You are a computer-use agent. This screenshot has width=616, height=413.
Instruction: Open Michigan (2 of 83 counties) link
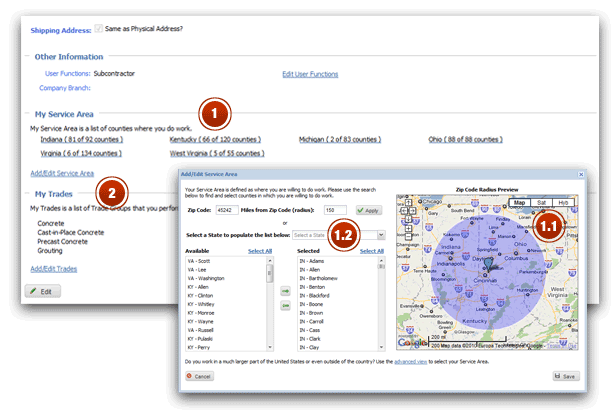pos(340,140)
